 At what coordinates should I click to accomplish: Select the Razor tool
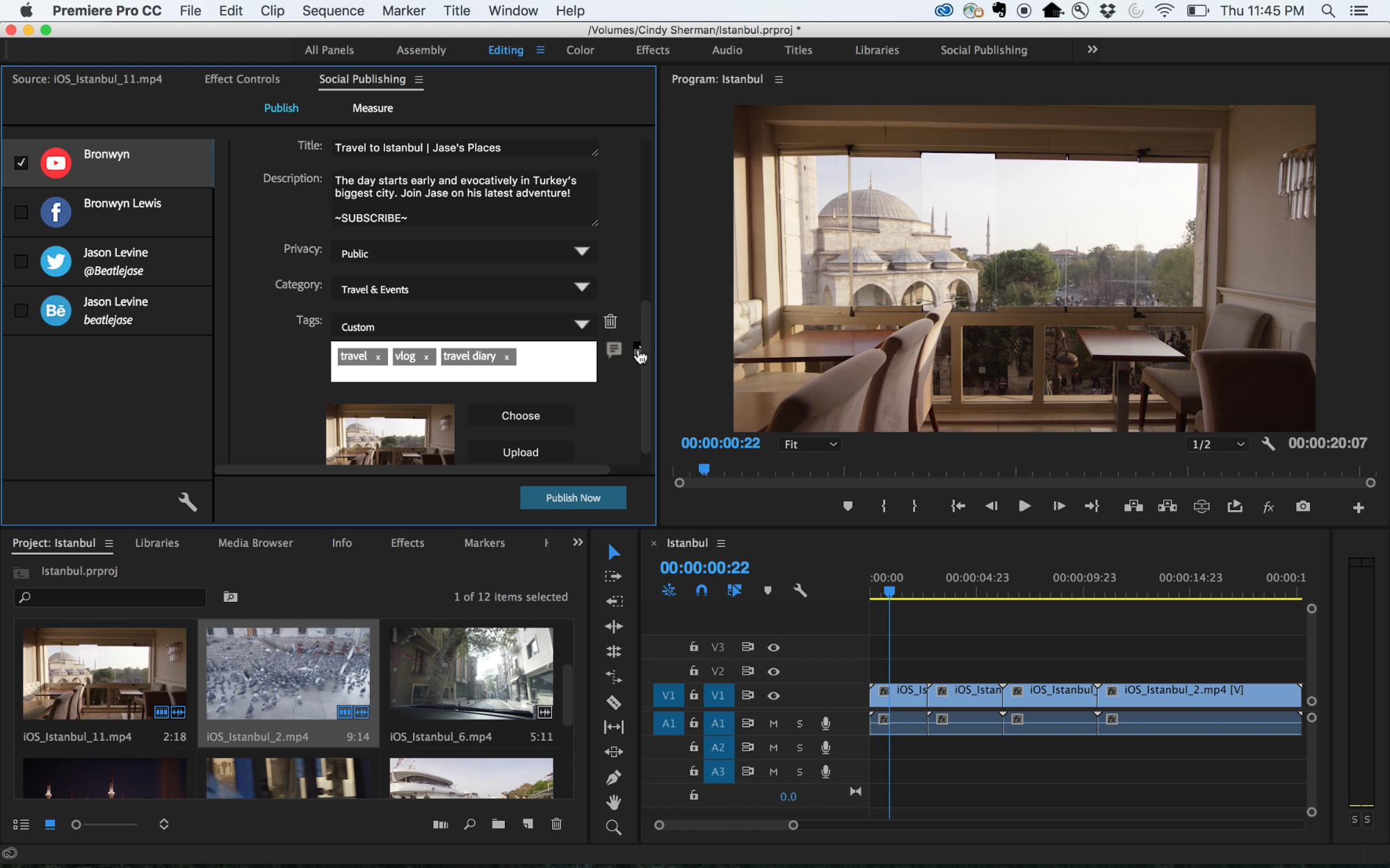point(613,702)
